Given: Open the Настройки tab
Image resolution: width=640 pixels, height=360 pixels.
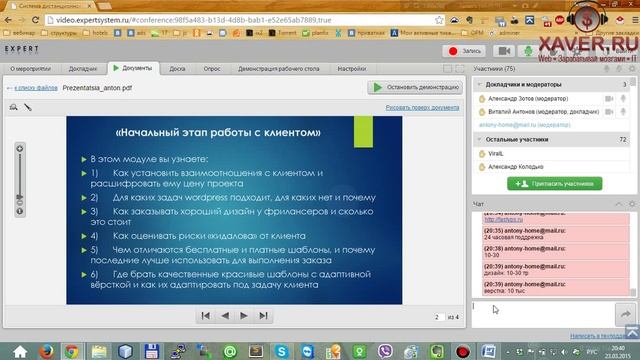Looking at the screenshot, I should point(351,69).
